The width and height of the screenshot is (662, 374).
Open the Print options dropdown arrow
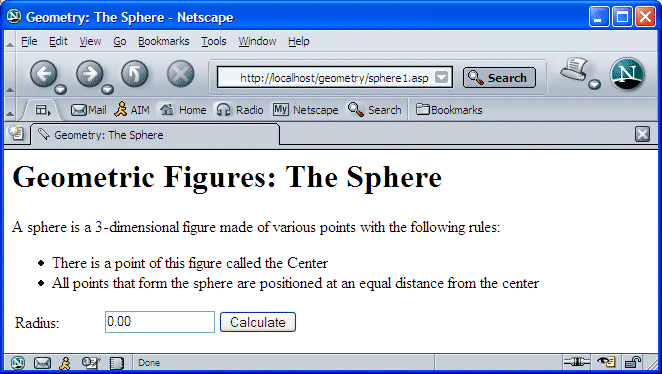point(594,84)
